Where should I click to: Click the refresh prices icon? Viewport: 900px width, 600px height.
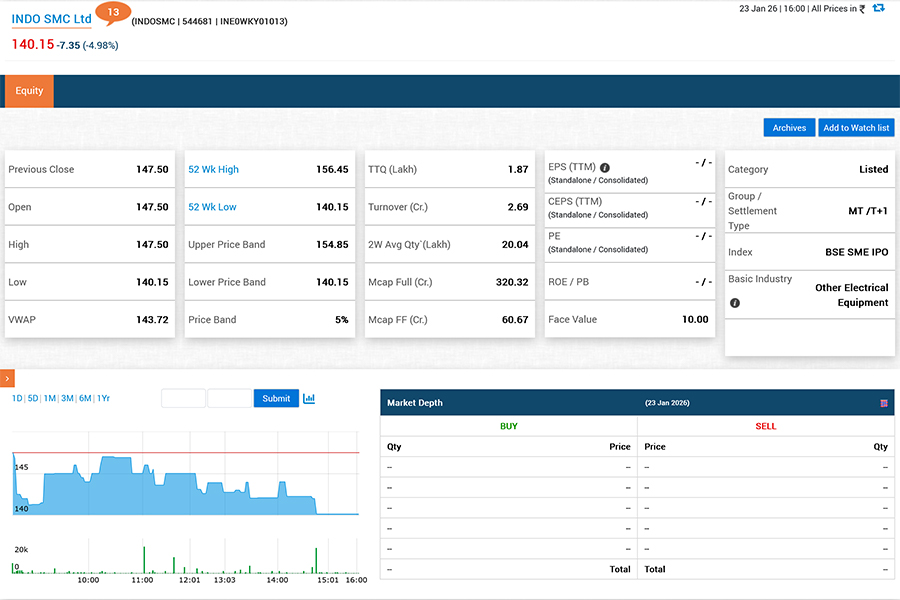point(878,8)
